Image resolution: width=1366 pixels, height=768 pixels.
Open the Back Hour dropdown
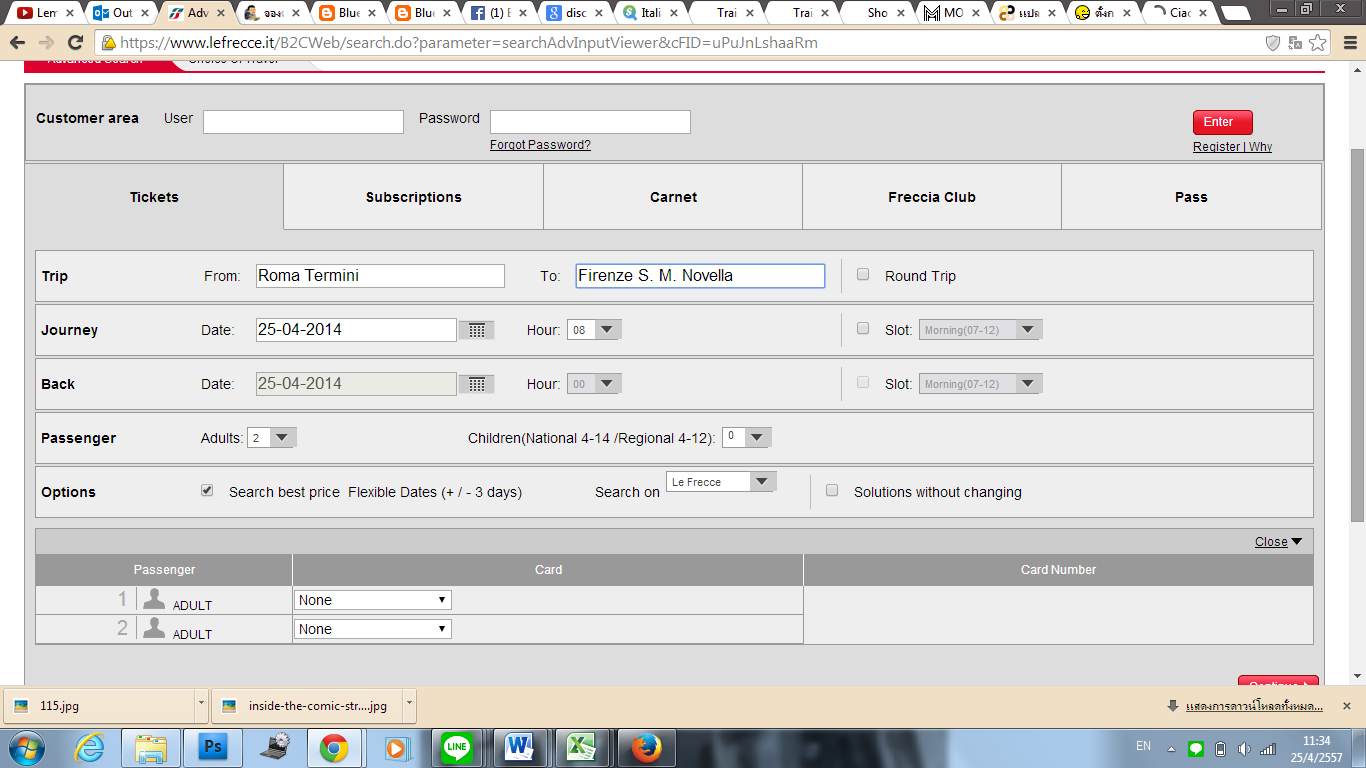[594, 384]
